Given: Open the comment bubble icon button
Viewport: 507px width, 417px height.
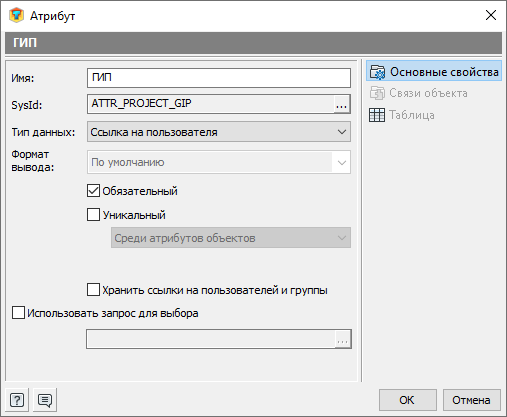Looking at the screenshot, I should point(45,400).
